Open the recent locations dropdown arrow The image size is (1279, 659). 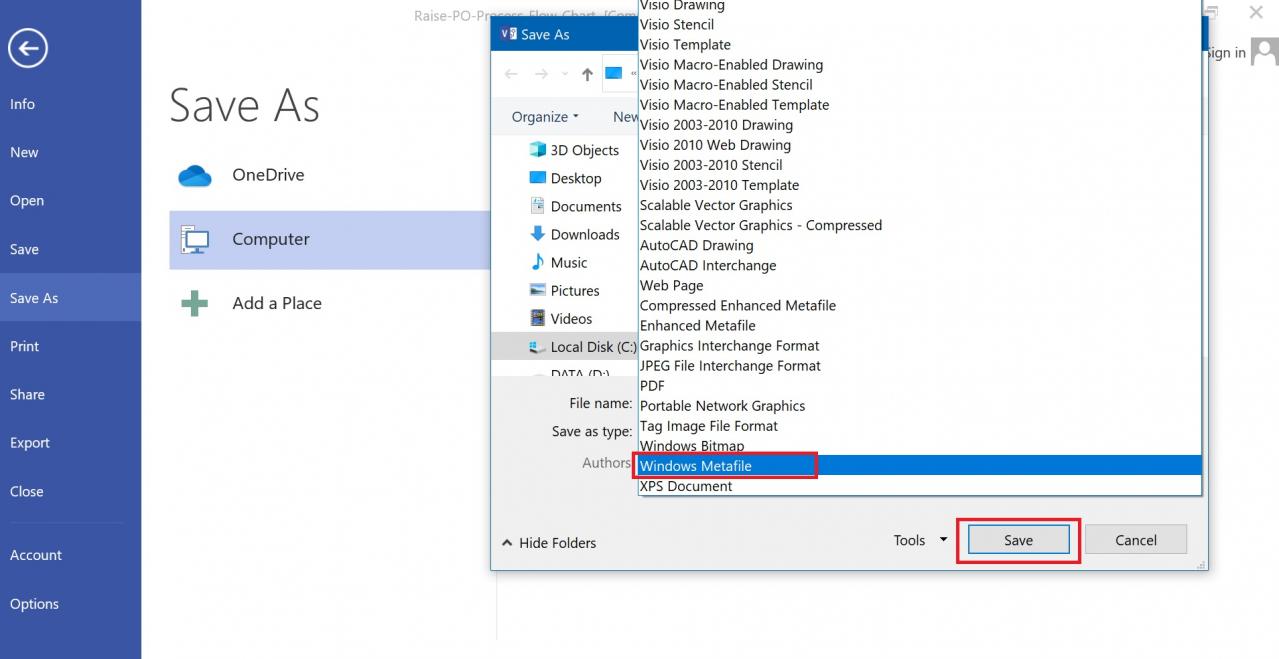(562, 73)
